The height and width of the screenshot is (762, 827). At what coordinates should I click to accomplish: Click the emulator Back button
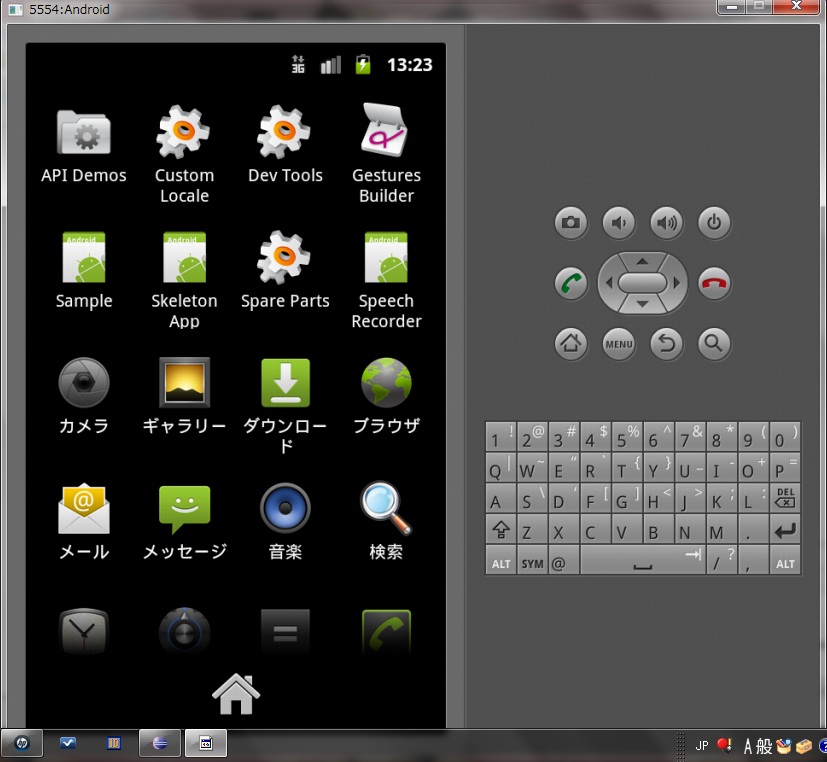click(667, 344)
